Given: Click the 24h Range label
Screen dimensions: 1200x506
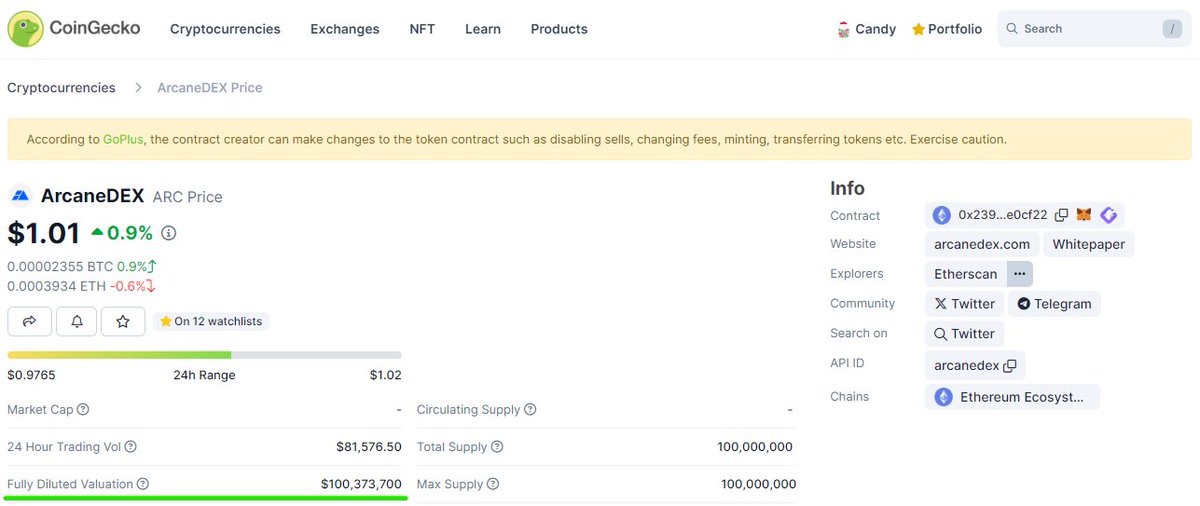Looking at the screenshot, I should [x=204, y=375].
